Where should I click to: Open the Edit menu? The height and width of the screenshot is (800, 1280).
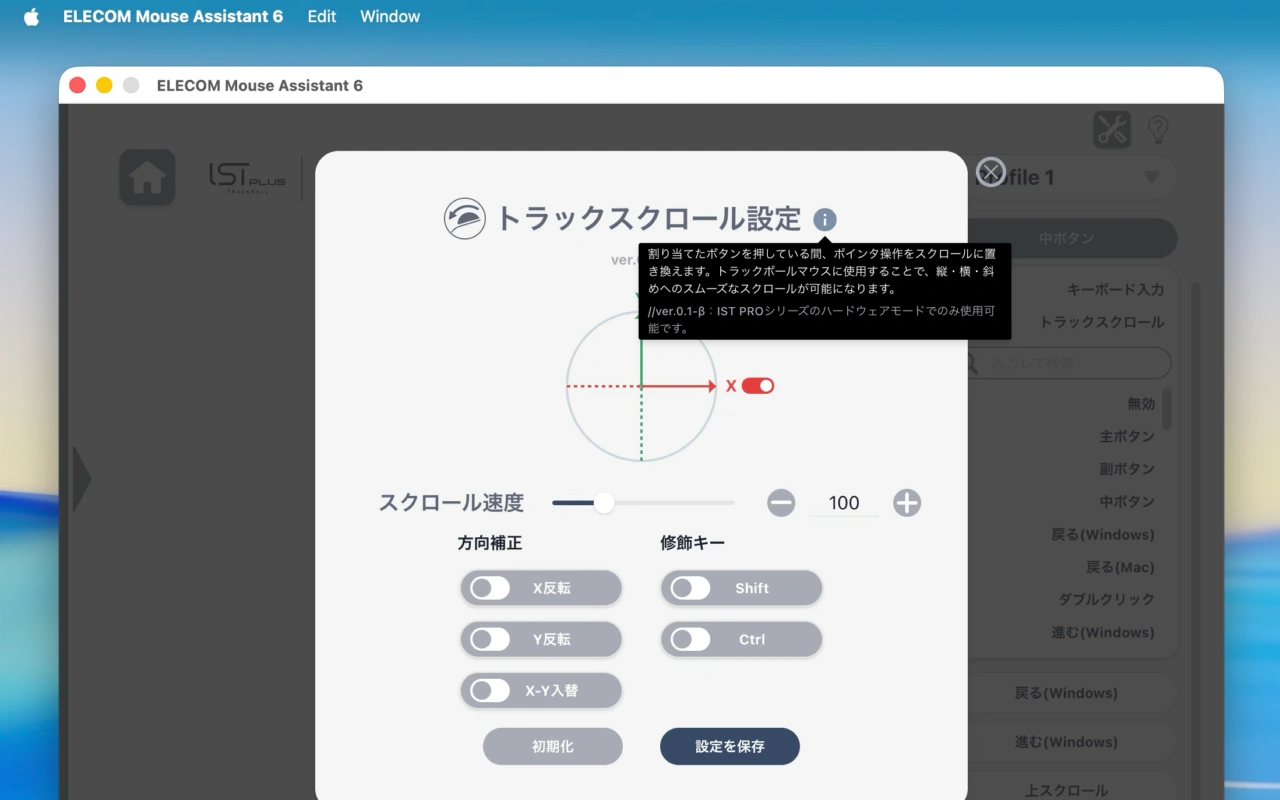[322, 17]
